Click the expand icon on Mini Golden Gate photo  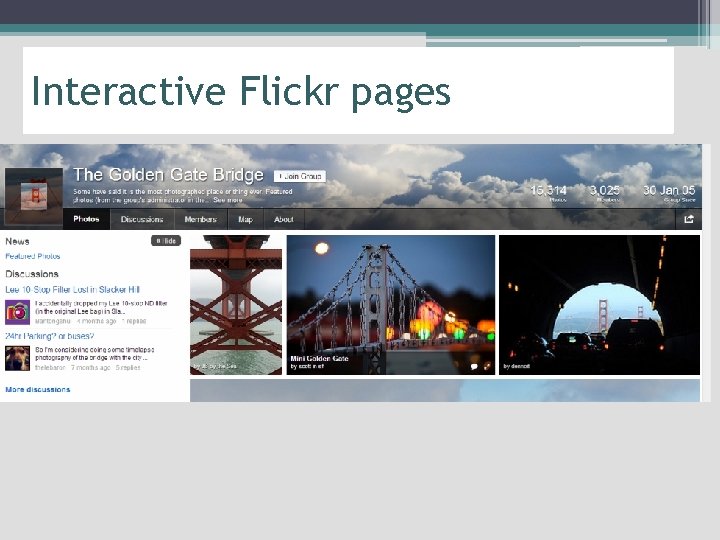pos(487,366)
